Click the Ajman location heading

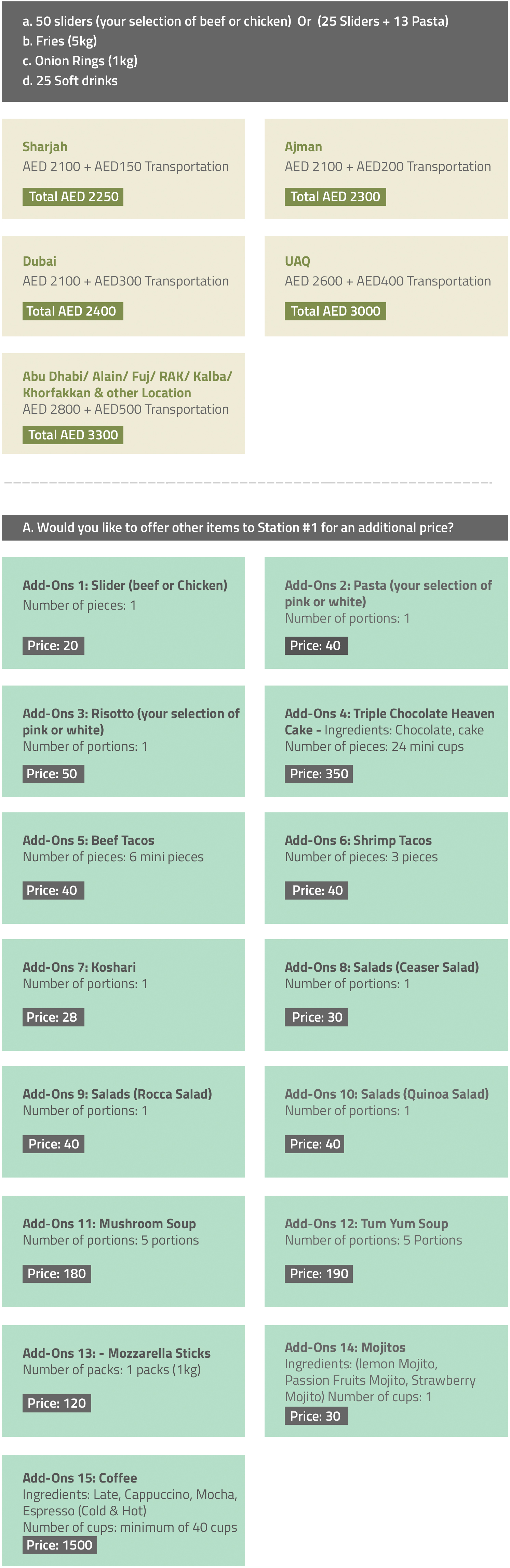[x=303, y=147]
